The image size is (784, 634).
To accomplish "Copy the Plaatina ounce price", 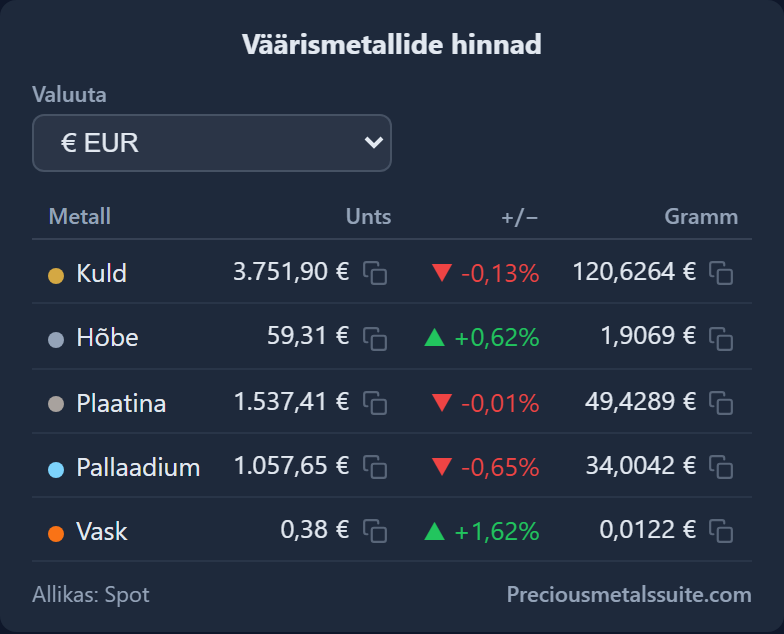I will [375, 403].
